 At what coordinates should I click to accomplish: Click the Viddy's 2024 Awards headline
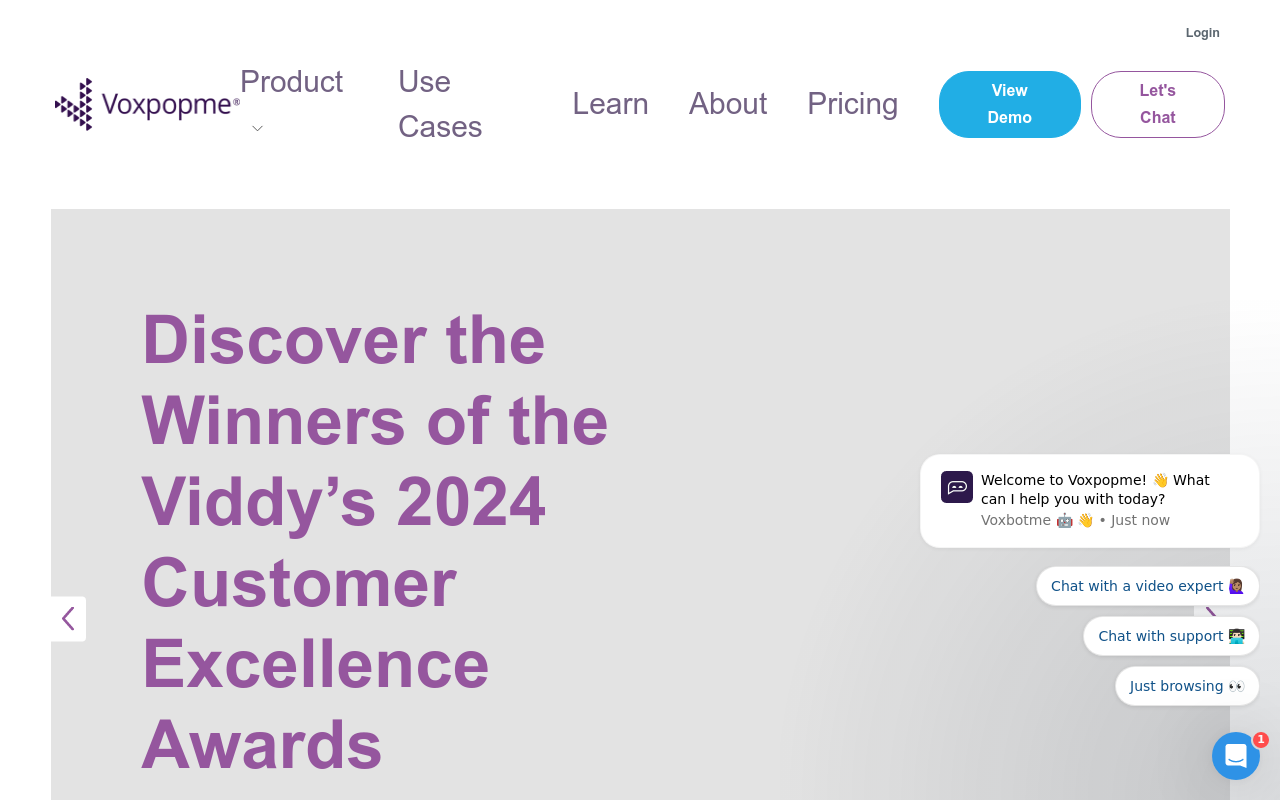tap(375, 541)
